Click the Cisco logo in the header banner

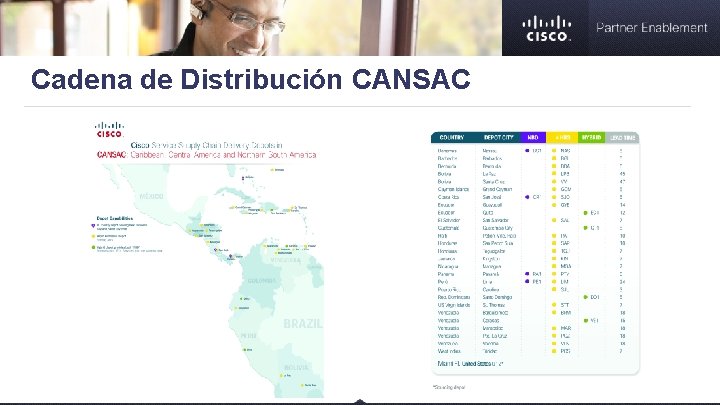point(546,28)
